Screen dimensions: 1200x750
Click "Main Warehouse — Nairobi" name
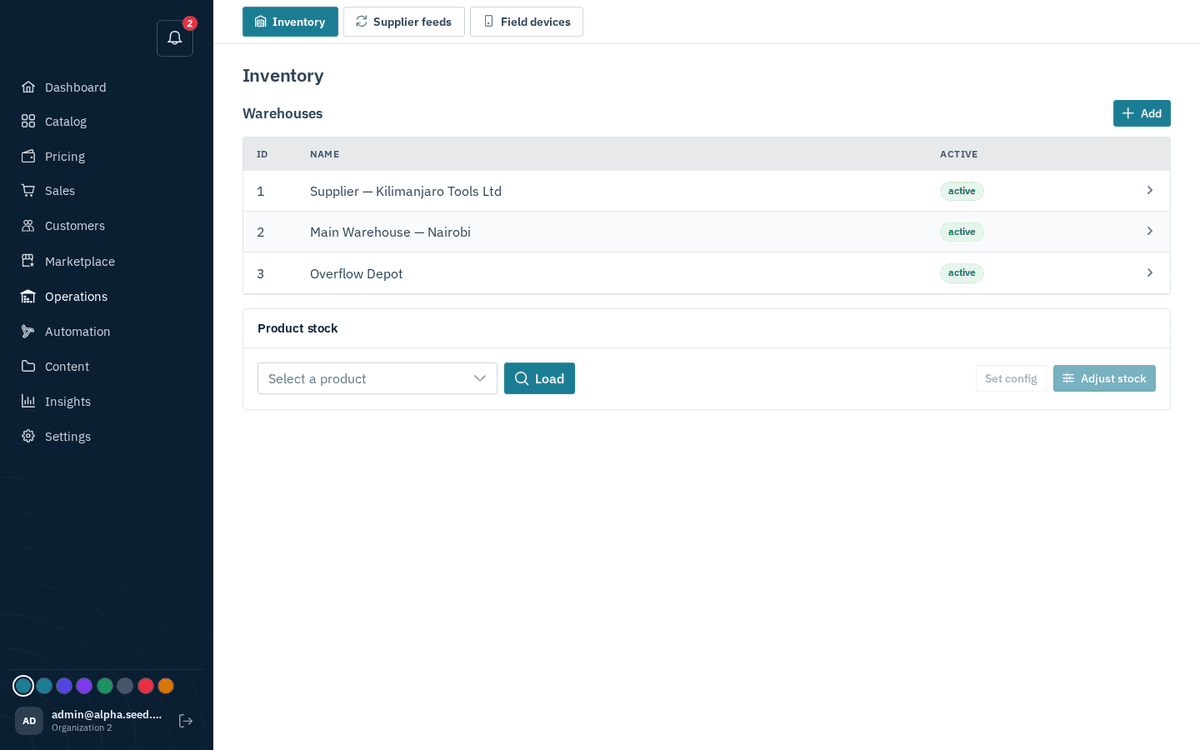pyautogui.click(x=390, y=232)
